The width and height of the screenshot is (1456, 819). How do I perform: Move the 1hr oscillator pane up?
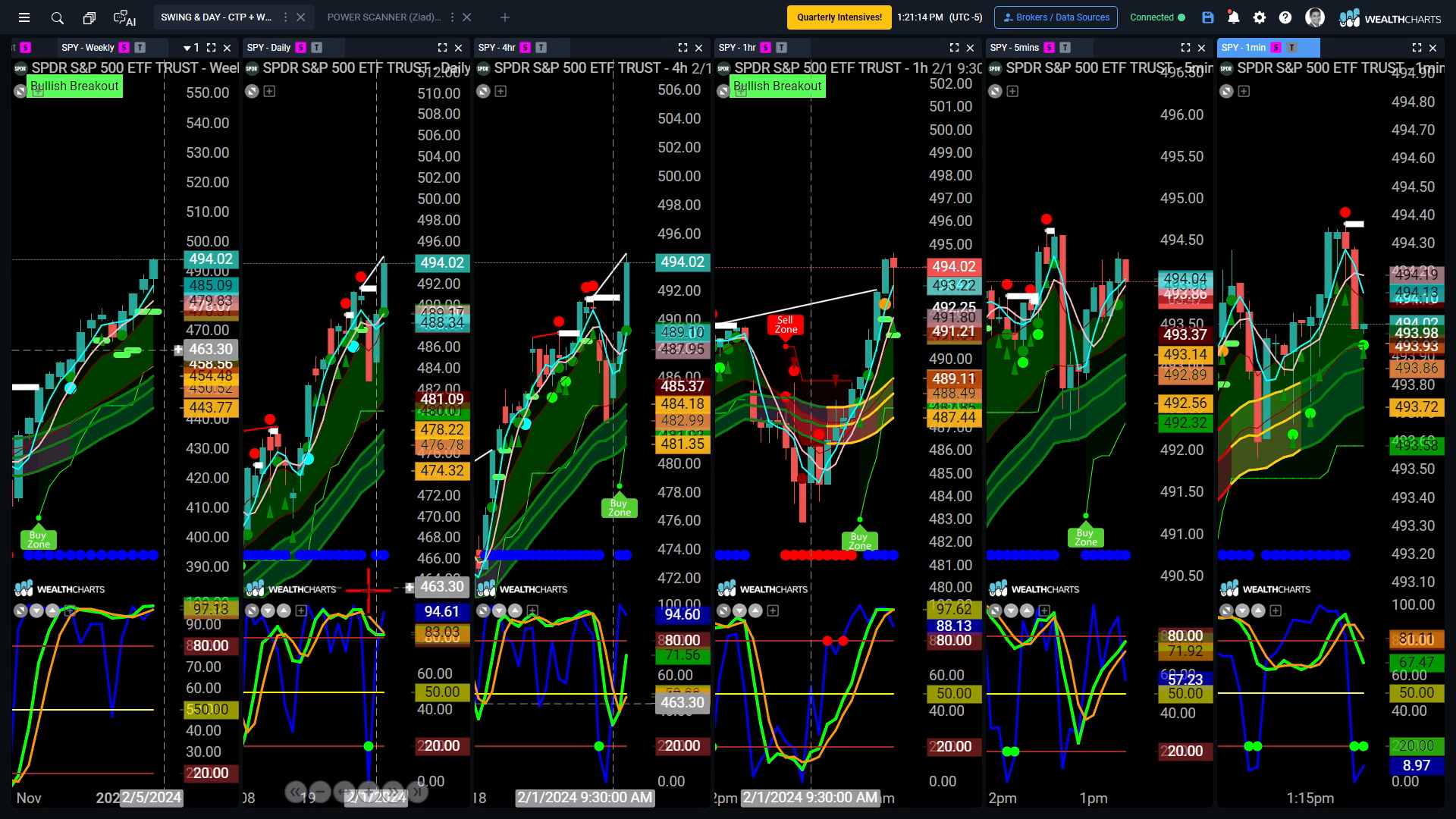(x=755, y=610)
